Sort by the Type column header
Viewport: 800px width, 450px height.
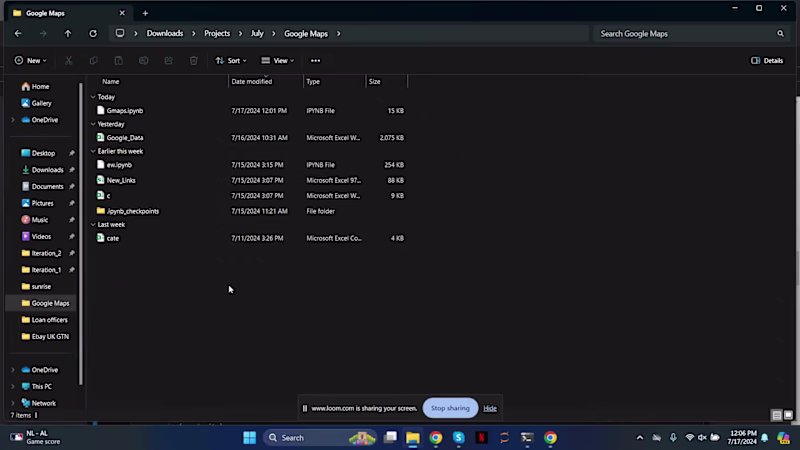point(313,82)
